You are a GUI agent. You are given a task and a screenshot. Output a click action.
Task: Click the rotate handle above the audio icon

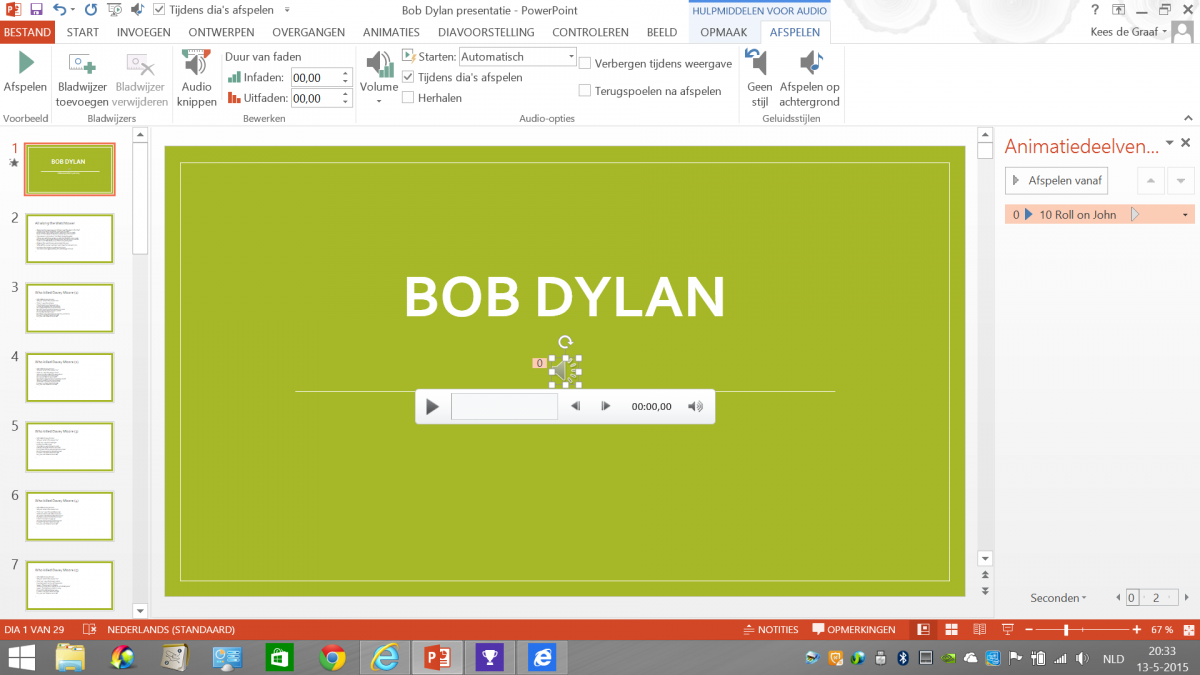565,342
